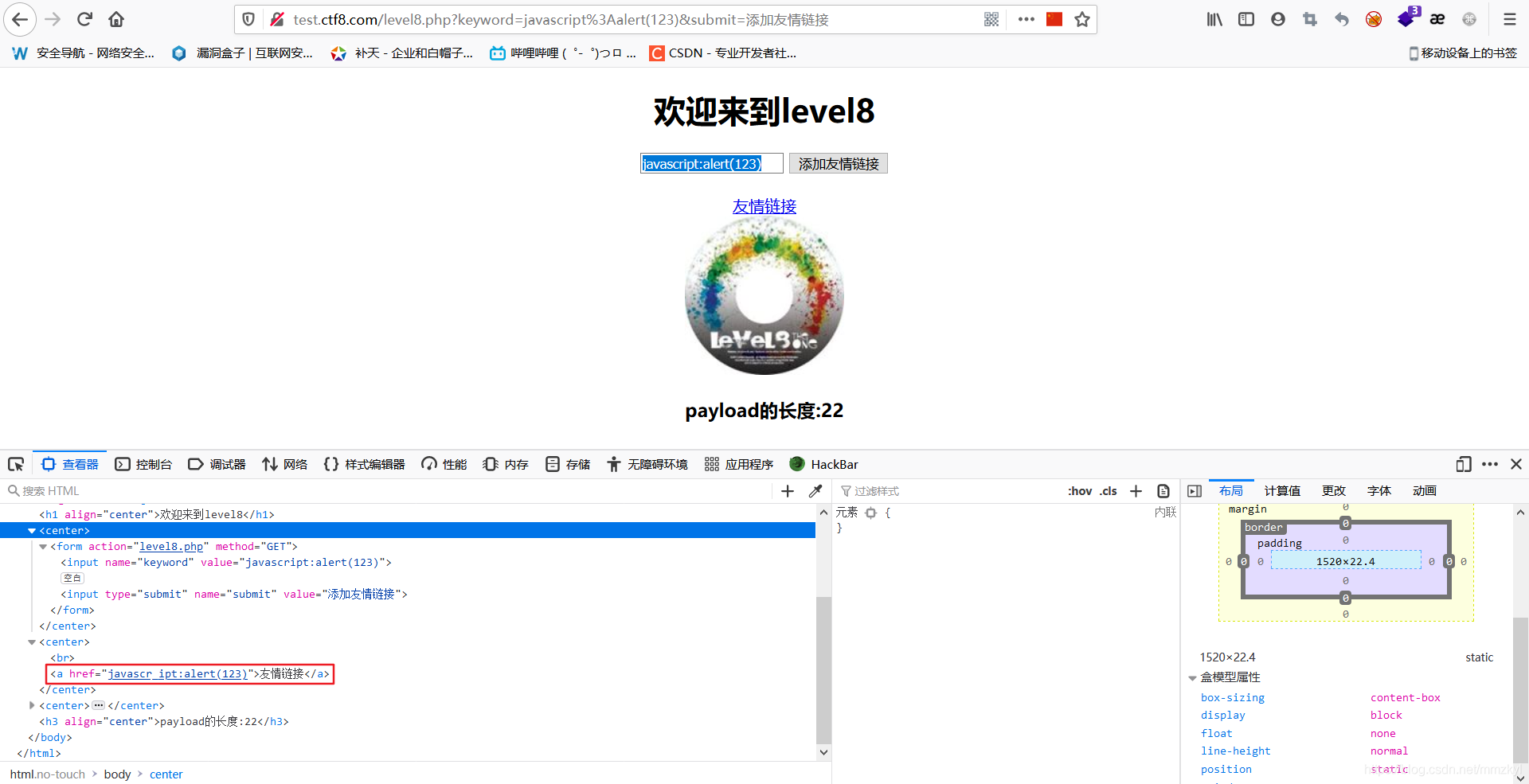Activate the element picker tool

tap(16, 464)
